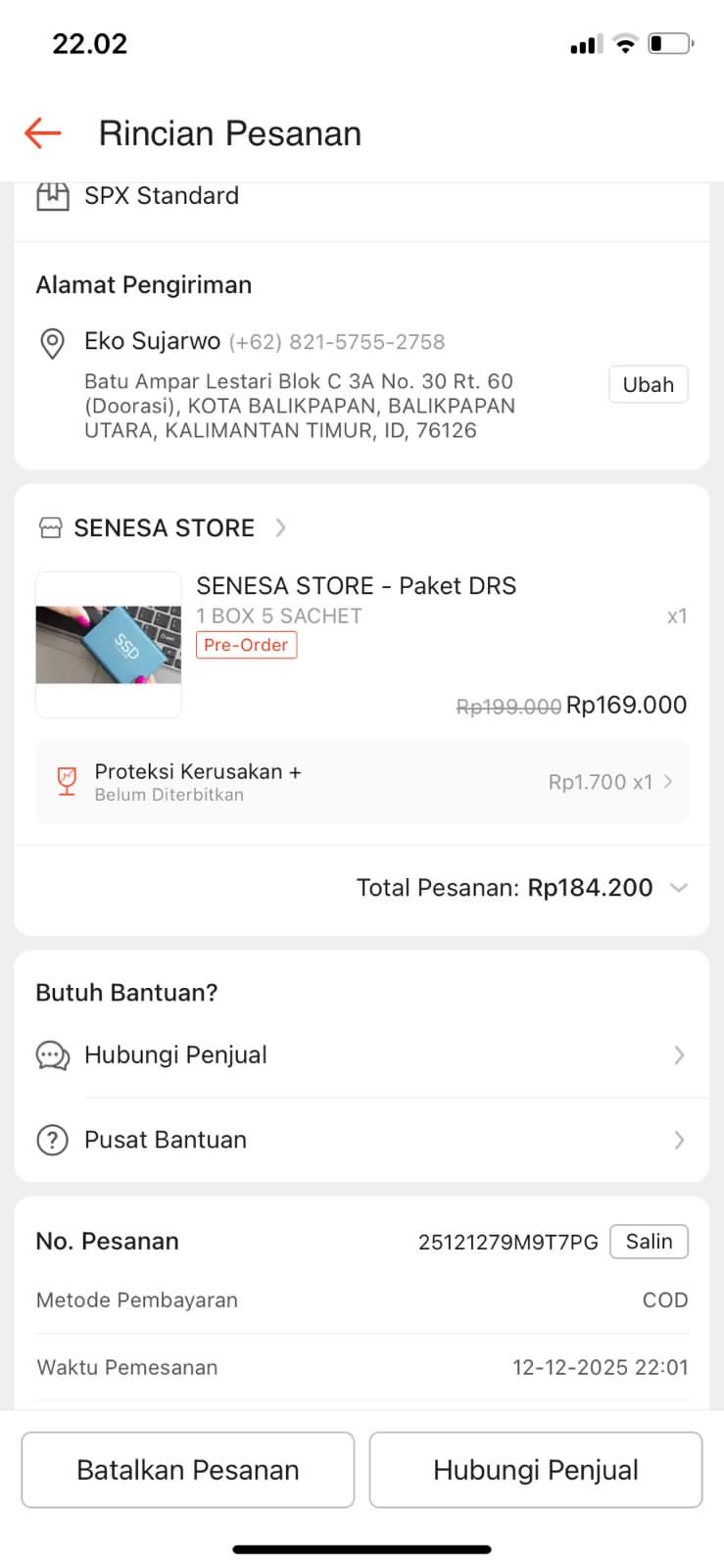
Task: Tap the SENESA STORE shop icon
Action: 50,528
